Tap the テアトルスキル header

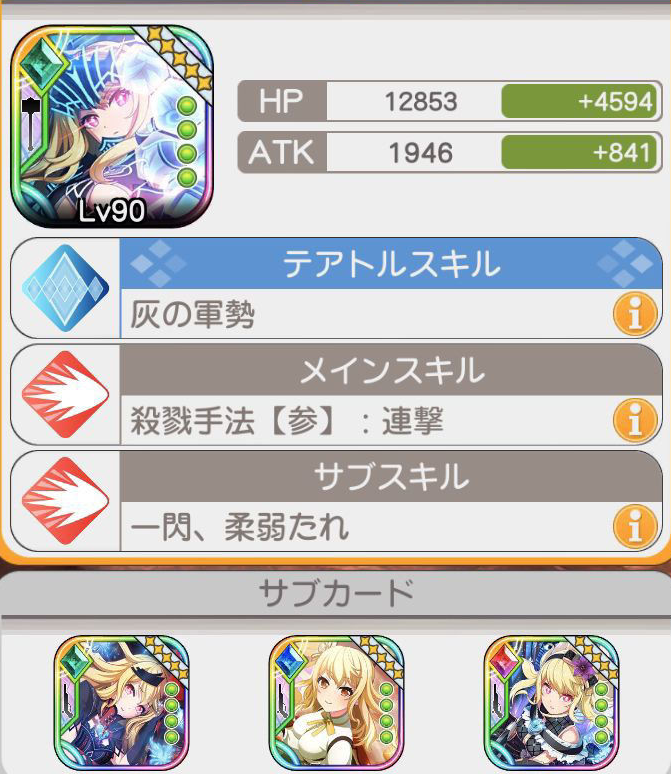pyautogui.click(x=391, y=264)
